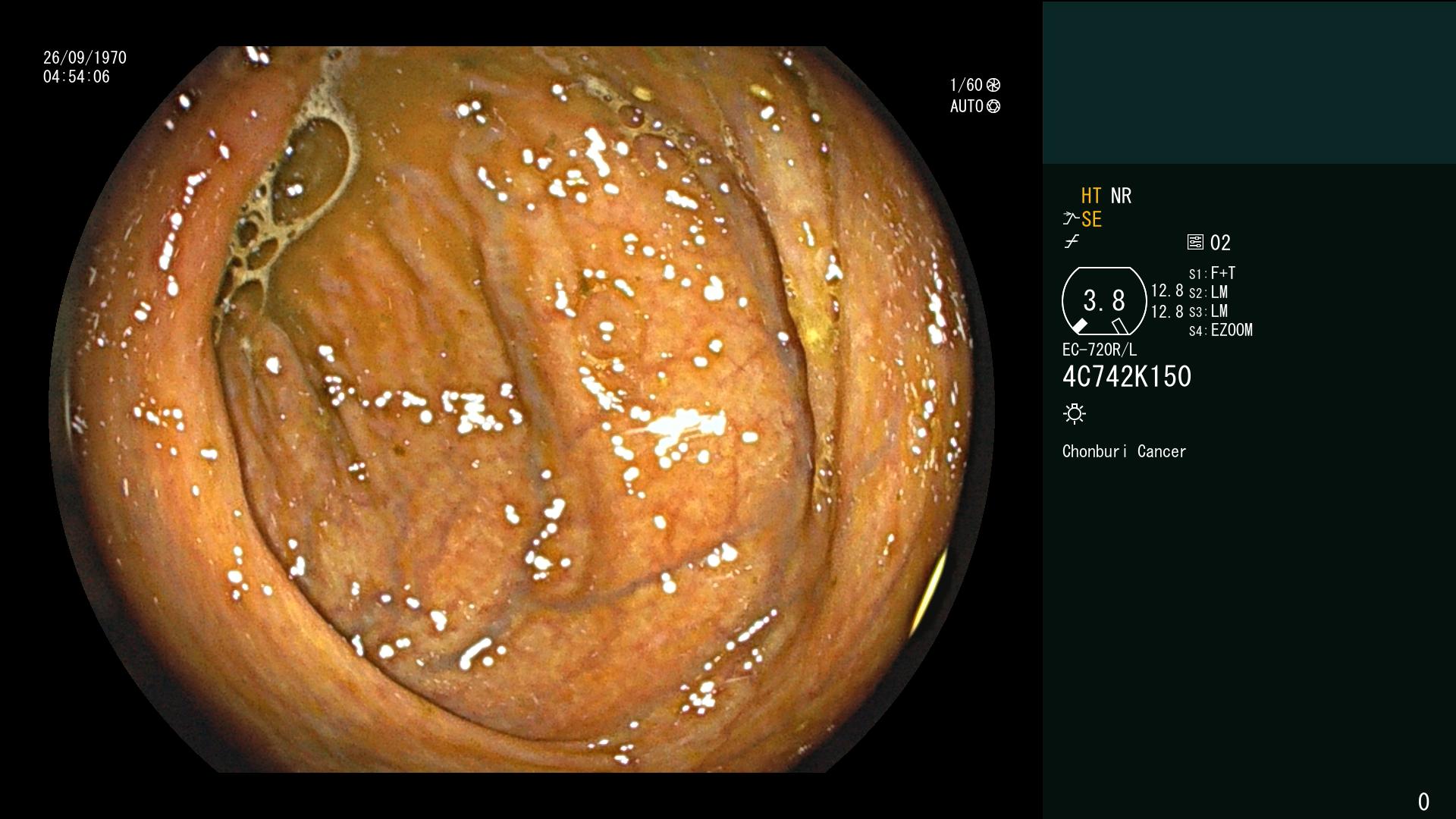Click the tone curve icon below SE
The width and height of the screenshot is (1456, 819).
tap(1072, 243)
